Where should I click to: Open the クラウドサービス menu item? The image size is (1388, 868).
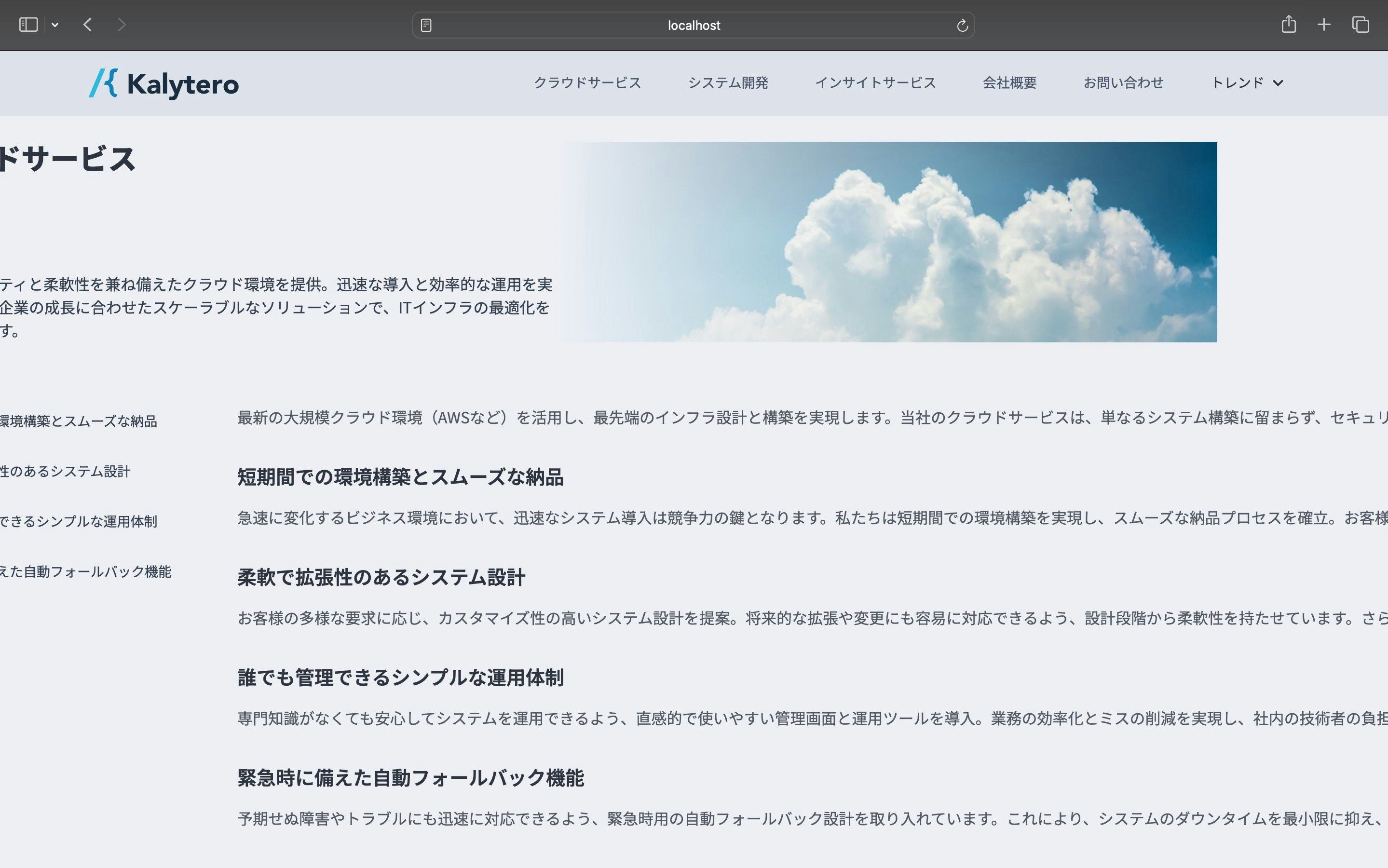[x=588, y=82]
